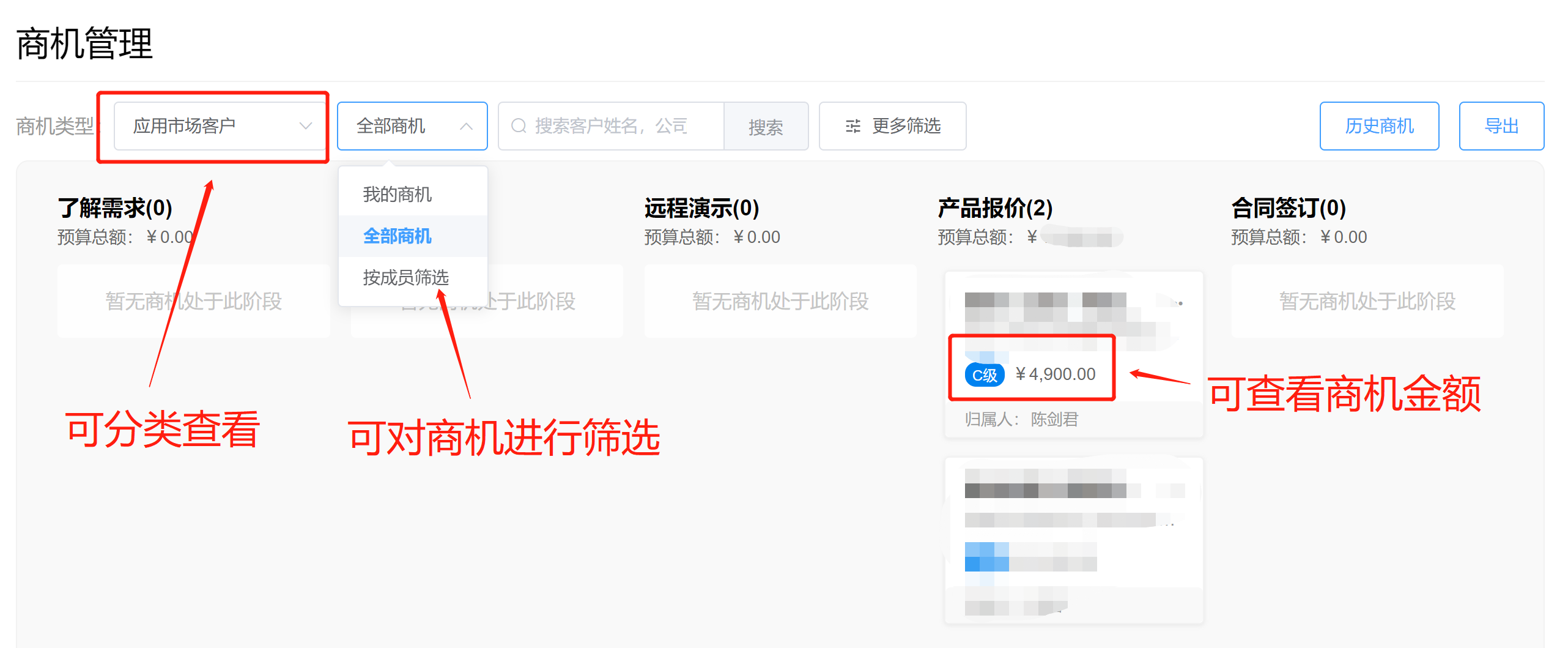Open the 更多筛选 filter panel
The width and height of the screenshot is (1568, 648).
pyautogui.click(x=892, y=126)
